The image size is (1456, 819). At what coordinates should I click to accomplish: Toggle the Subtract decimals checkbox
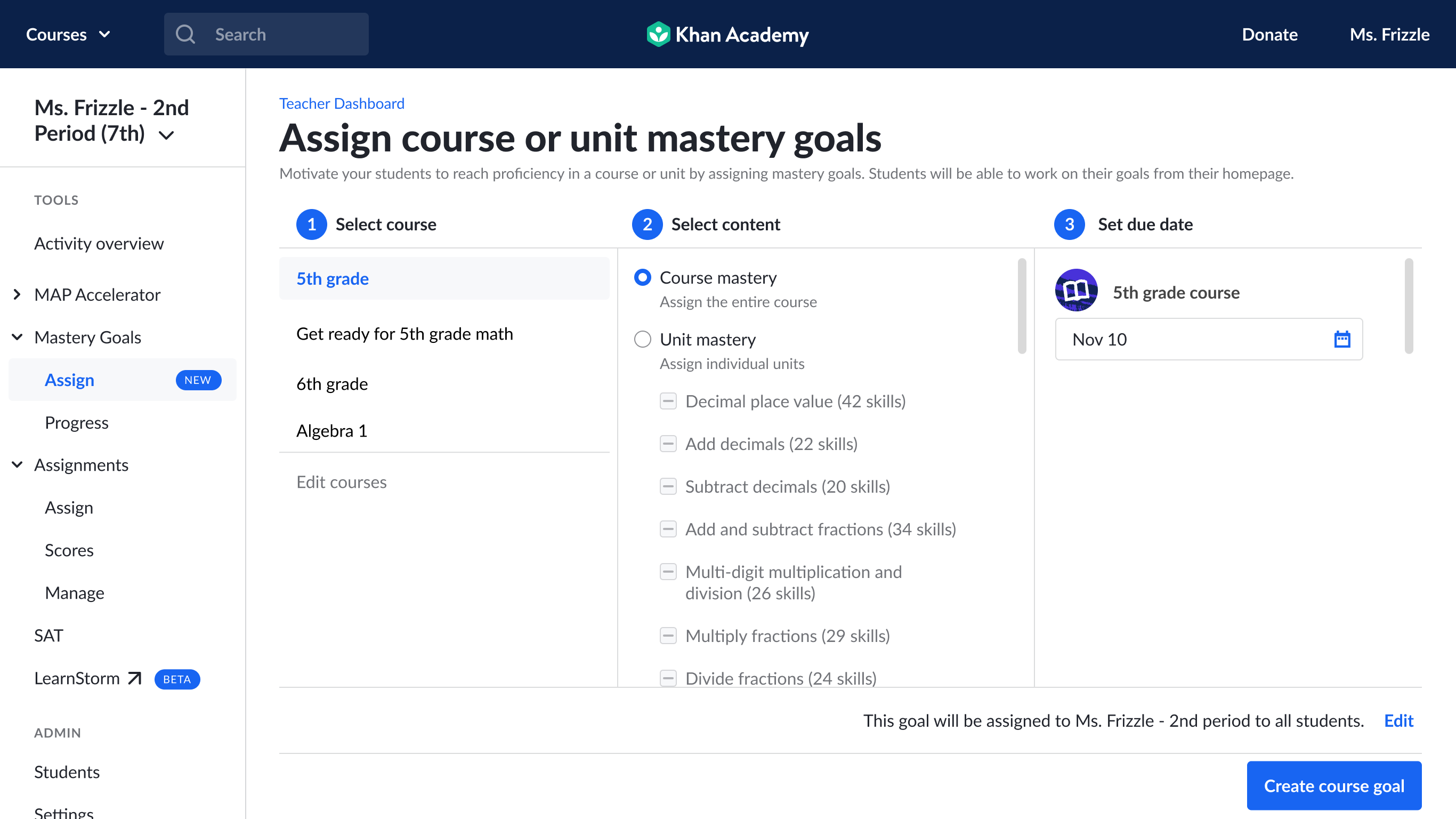coord(668,486)
